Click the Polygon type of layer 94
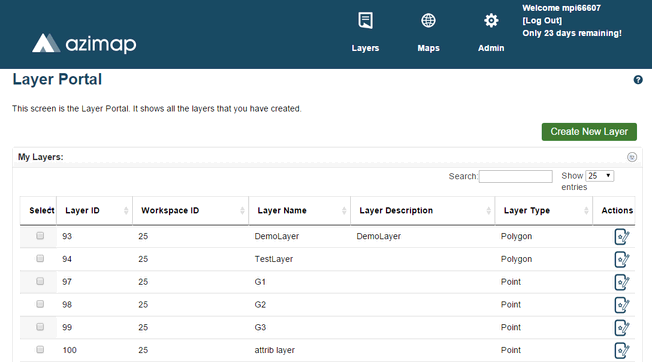 (x=516, y=259)
